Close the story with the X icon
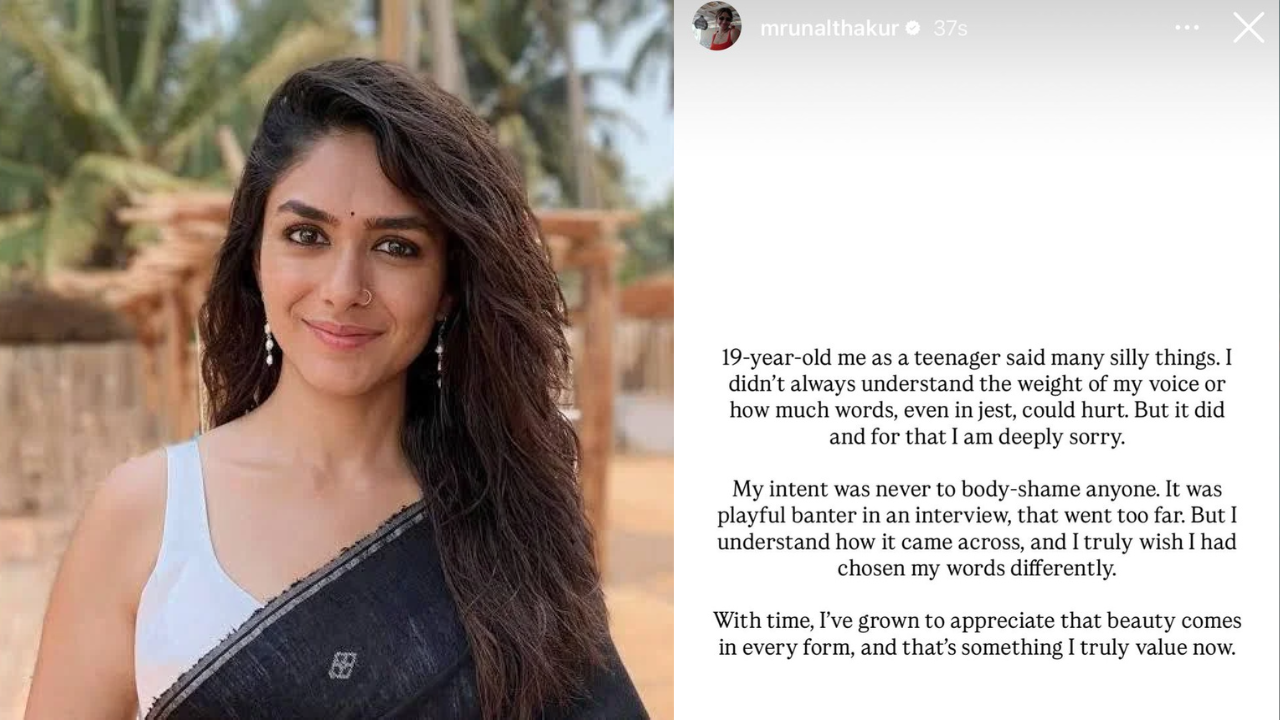 [1248, 27]
